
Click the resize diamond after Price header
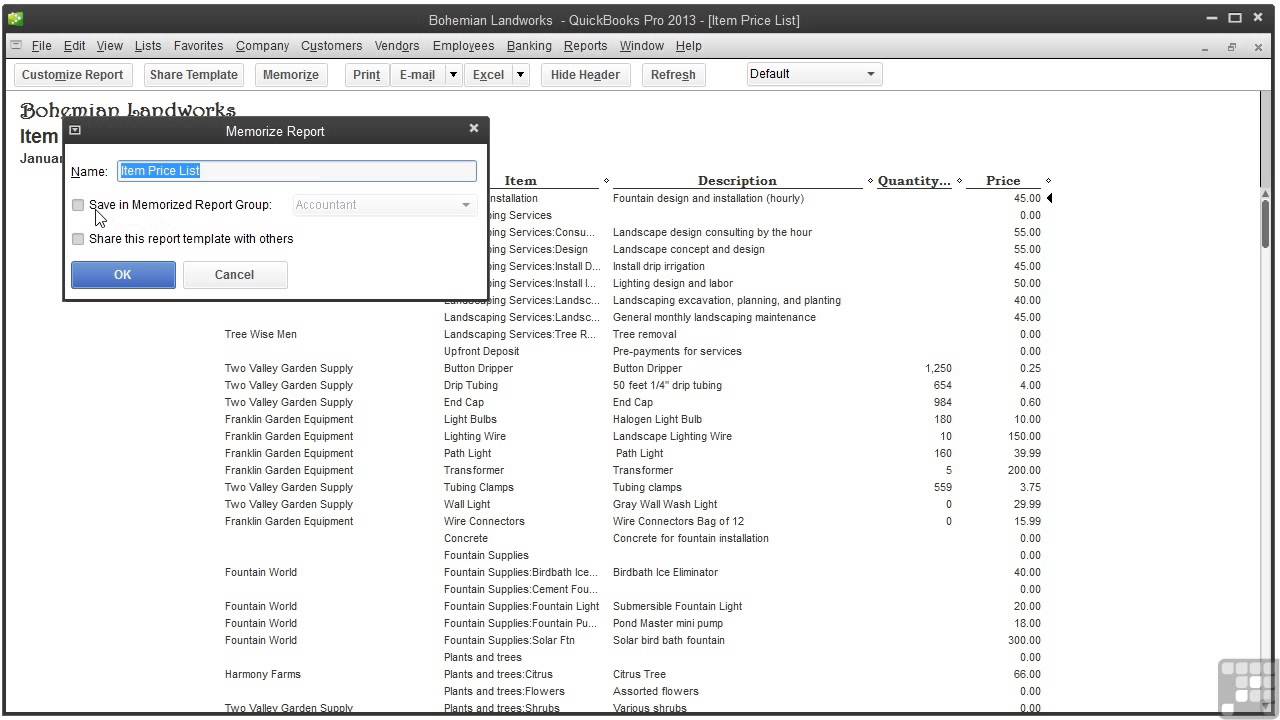tap(1048, 181)
